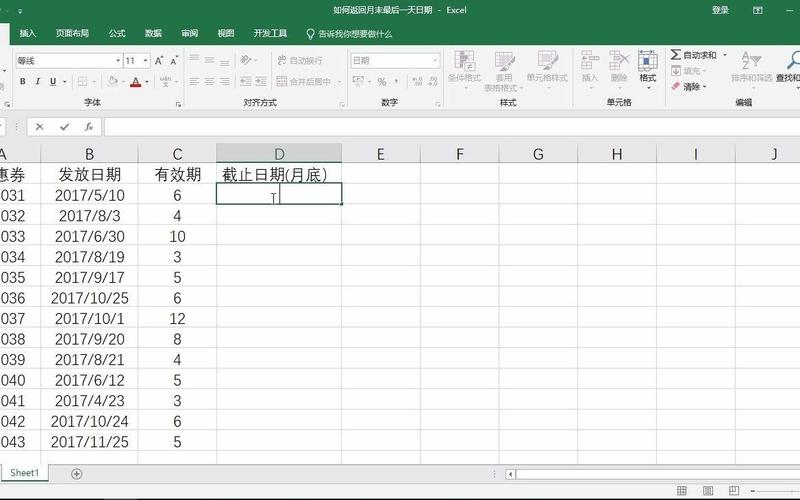This screenshot has height=500, width=800.
Task: Click the text orientation icon
Action: click(246, 60)
